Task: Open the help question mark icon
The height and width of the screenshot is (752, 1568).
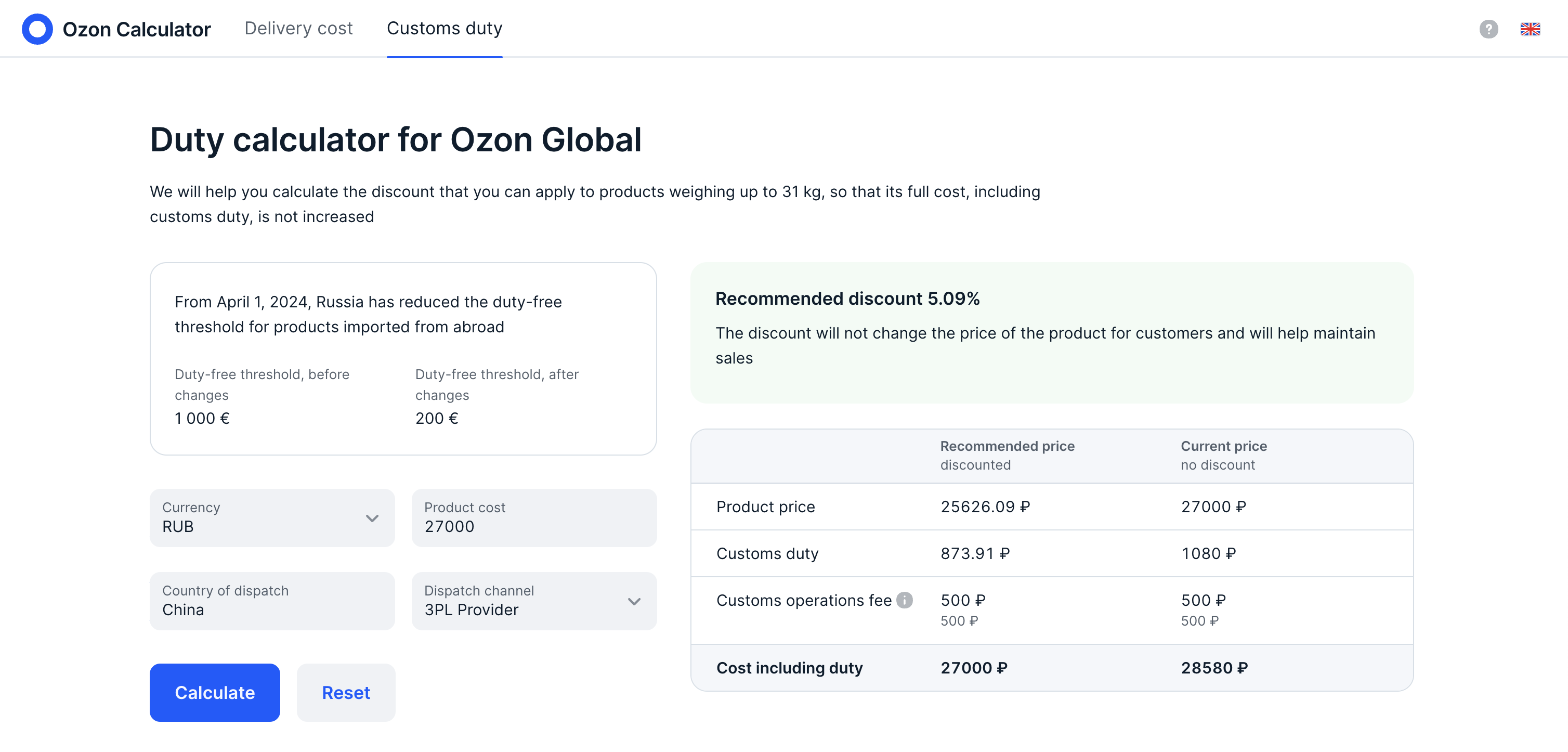Action: pyautogui.click(x=1488, y=29)
